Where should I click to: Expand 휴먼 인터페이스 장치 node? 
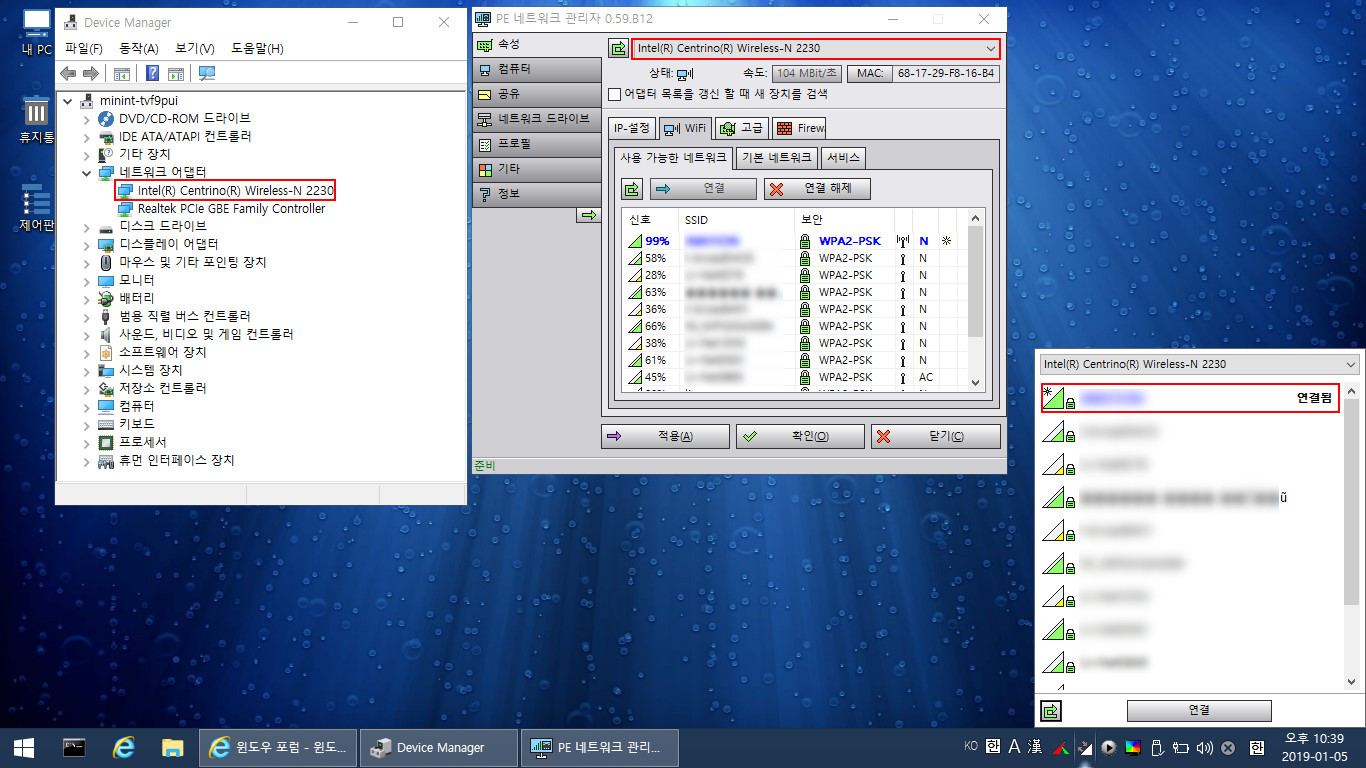[89, 460]
